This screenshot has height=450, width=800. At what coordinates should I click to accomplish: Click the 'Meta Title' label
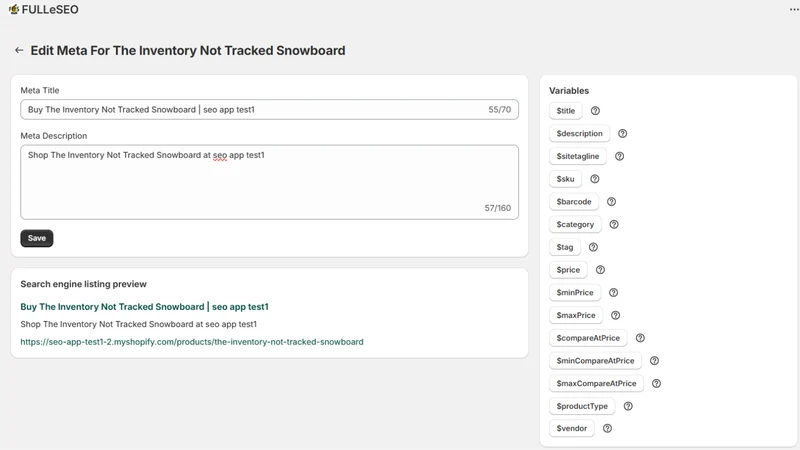(40, 90)
